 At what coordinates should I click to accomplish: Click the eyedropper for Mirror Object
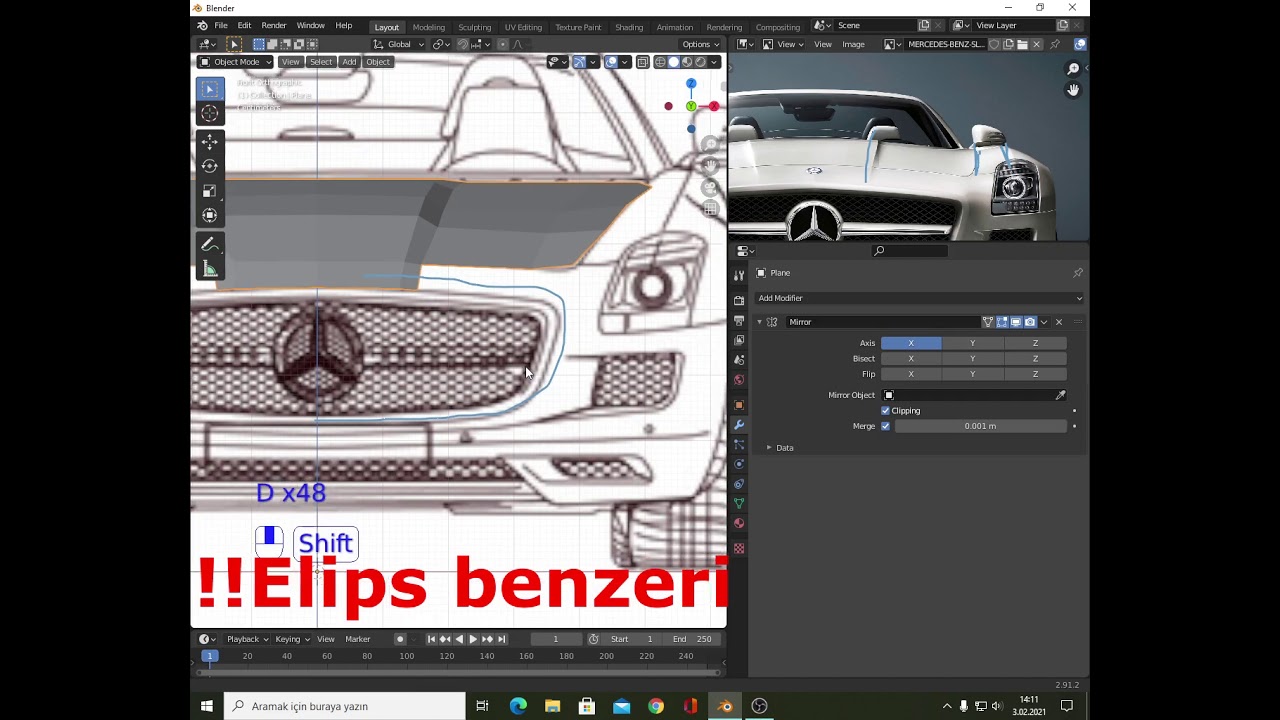click(x=1060, y=395)
